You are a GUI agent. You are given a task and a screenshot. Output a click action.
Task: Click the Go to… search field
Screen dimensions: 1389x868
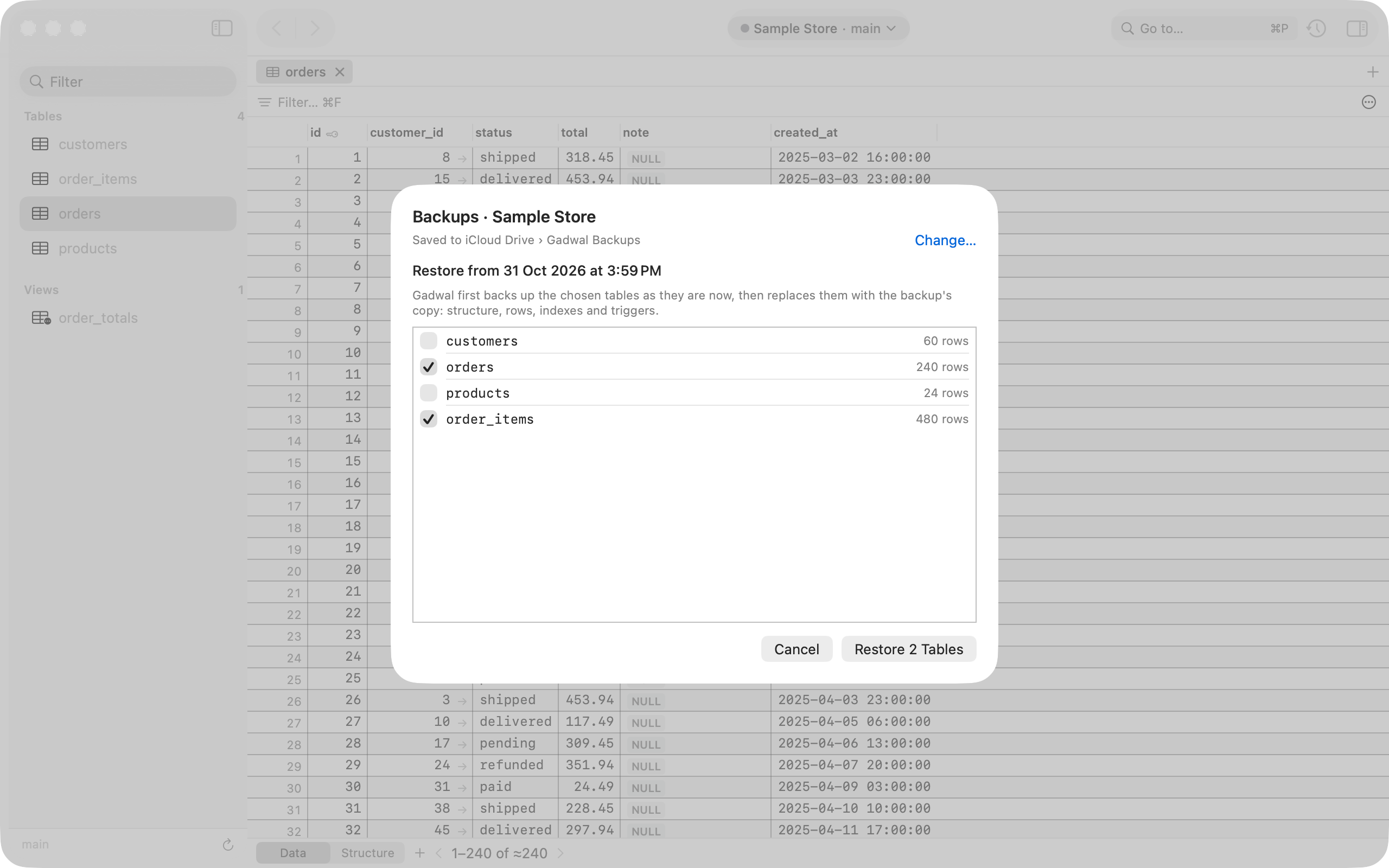pos(1204,28)
